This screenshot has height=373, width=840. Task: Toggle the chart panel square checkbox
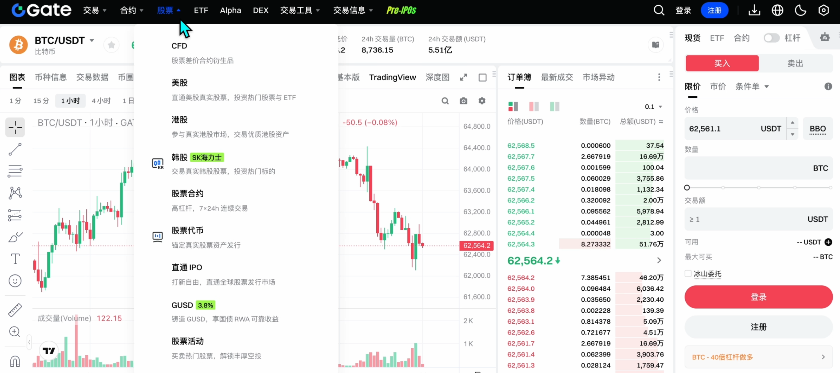483,77
